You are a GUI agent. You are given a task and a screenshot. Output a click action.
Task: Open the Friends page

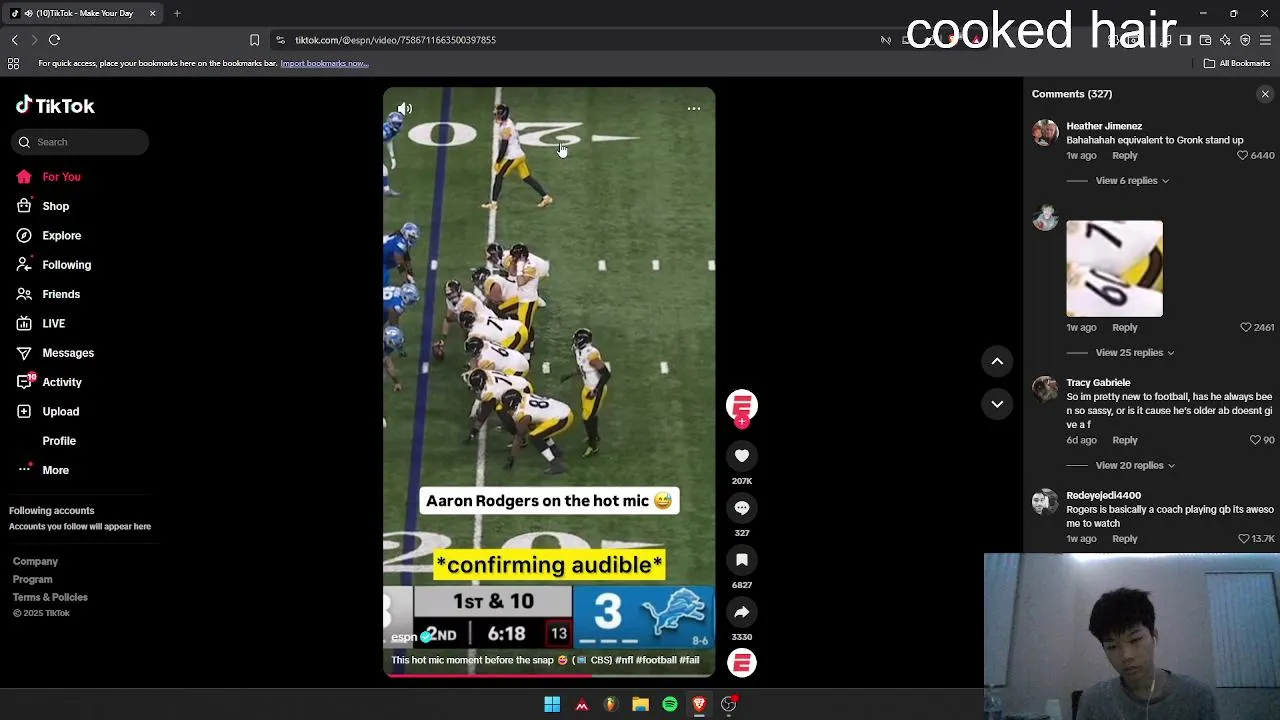[47, 294]
